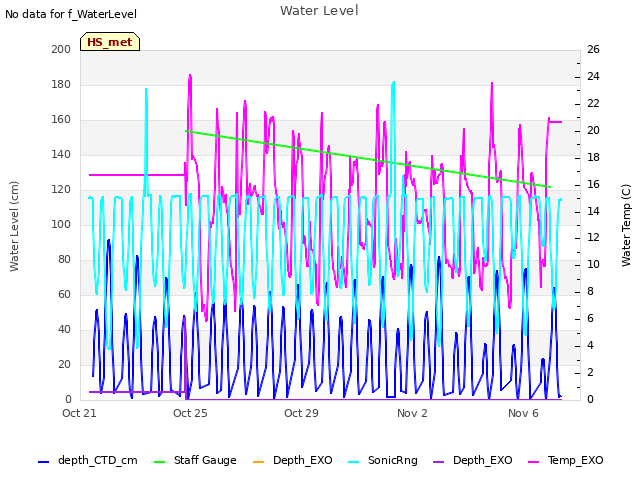Click the Nov 6 date tick label
The image size is (640, 480).
523,413
